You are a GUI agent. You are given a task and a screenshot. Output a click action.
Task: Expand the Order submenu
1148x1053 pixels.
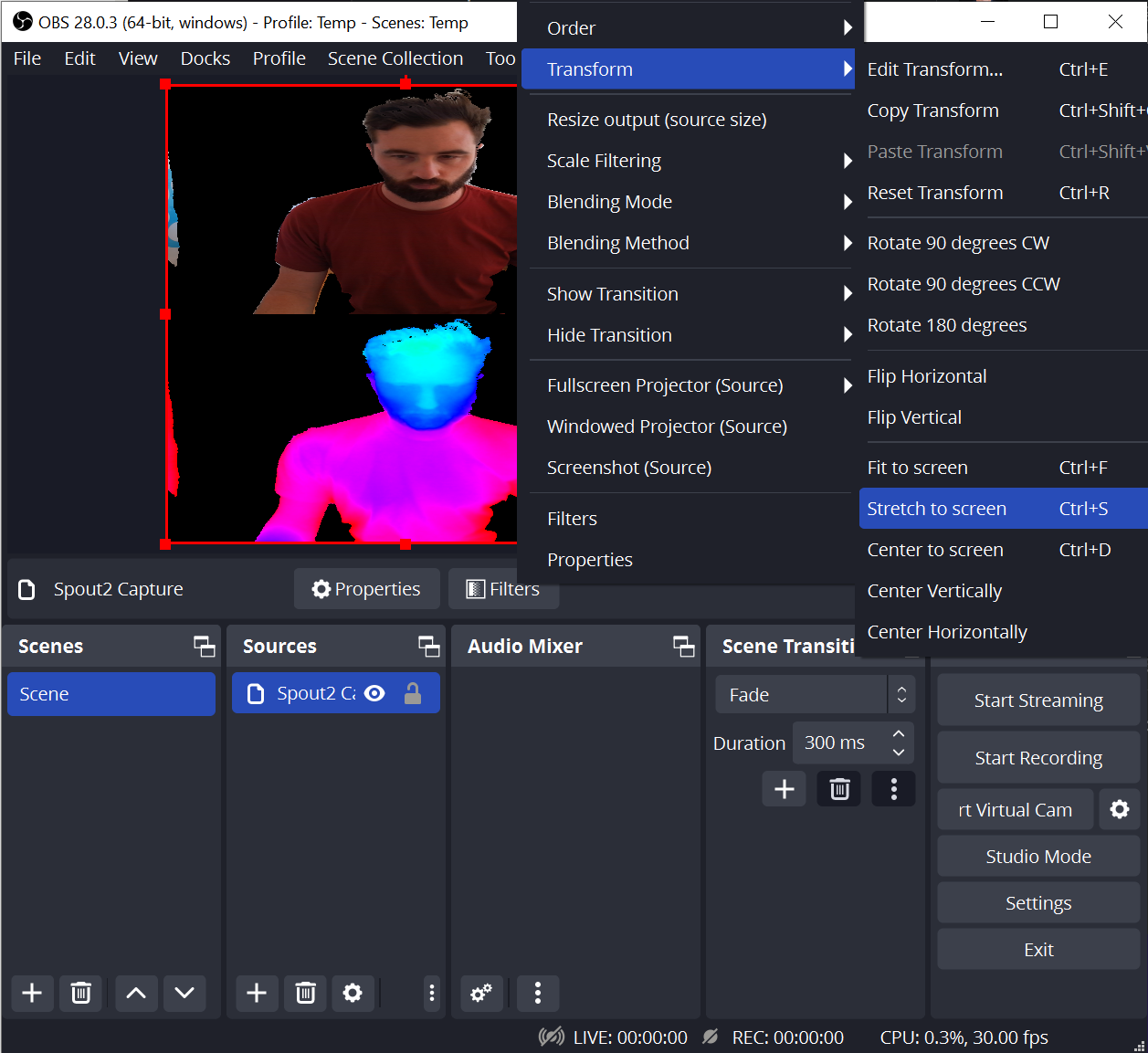[571, 27]
